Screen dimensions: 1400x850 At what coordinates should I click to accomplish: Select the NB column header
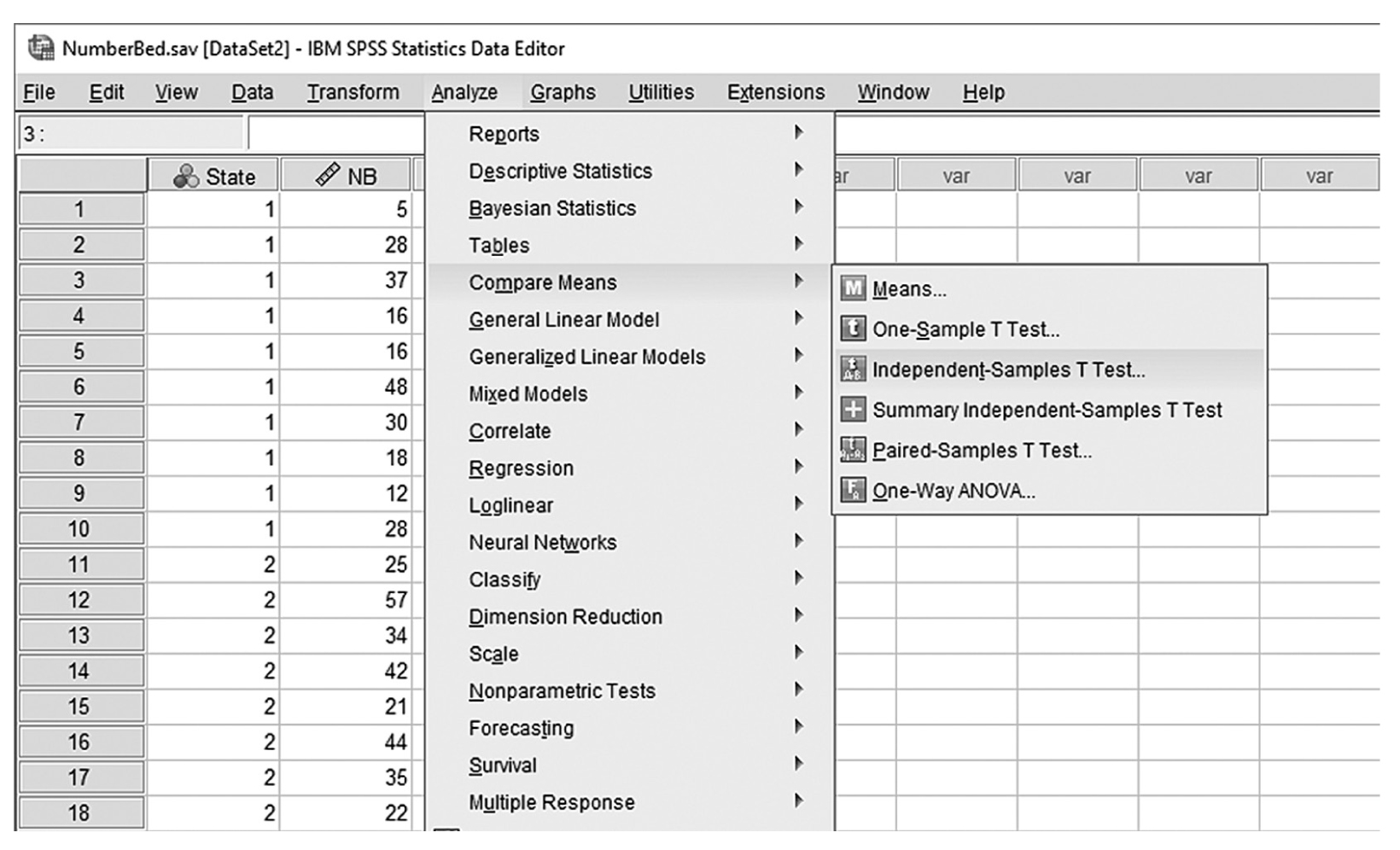[x=346, y=176]
